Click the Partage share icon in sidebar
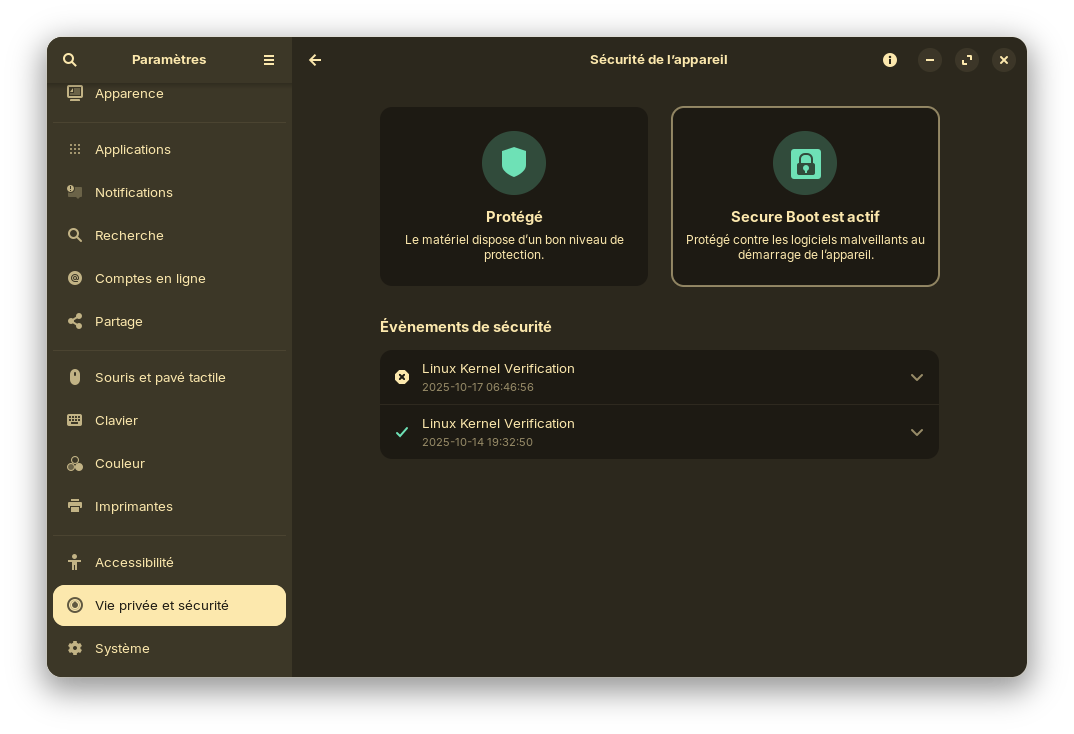1074x734 pixels. [x=75, y=321]
